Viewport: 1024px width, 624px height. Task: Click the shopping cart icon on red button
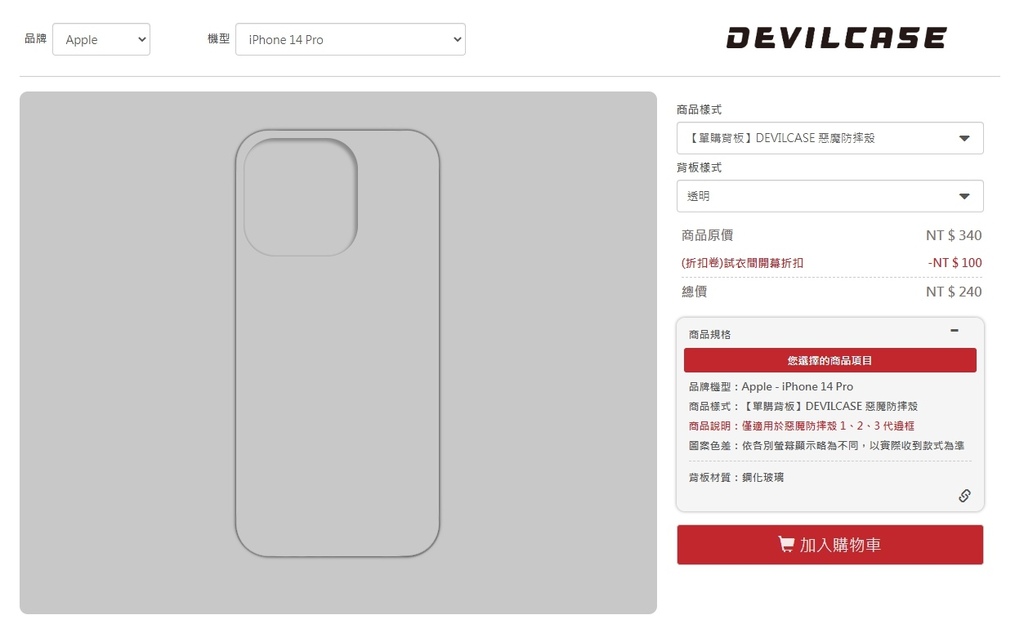point(786,544)
